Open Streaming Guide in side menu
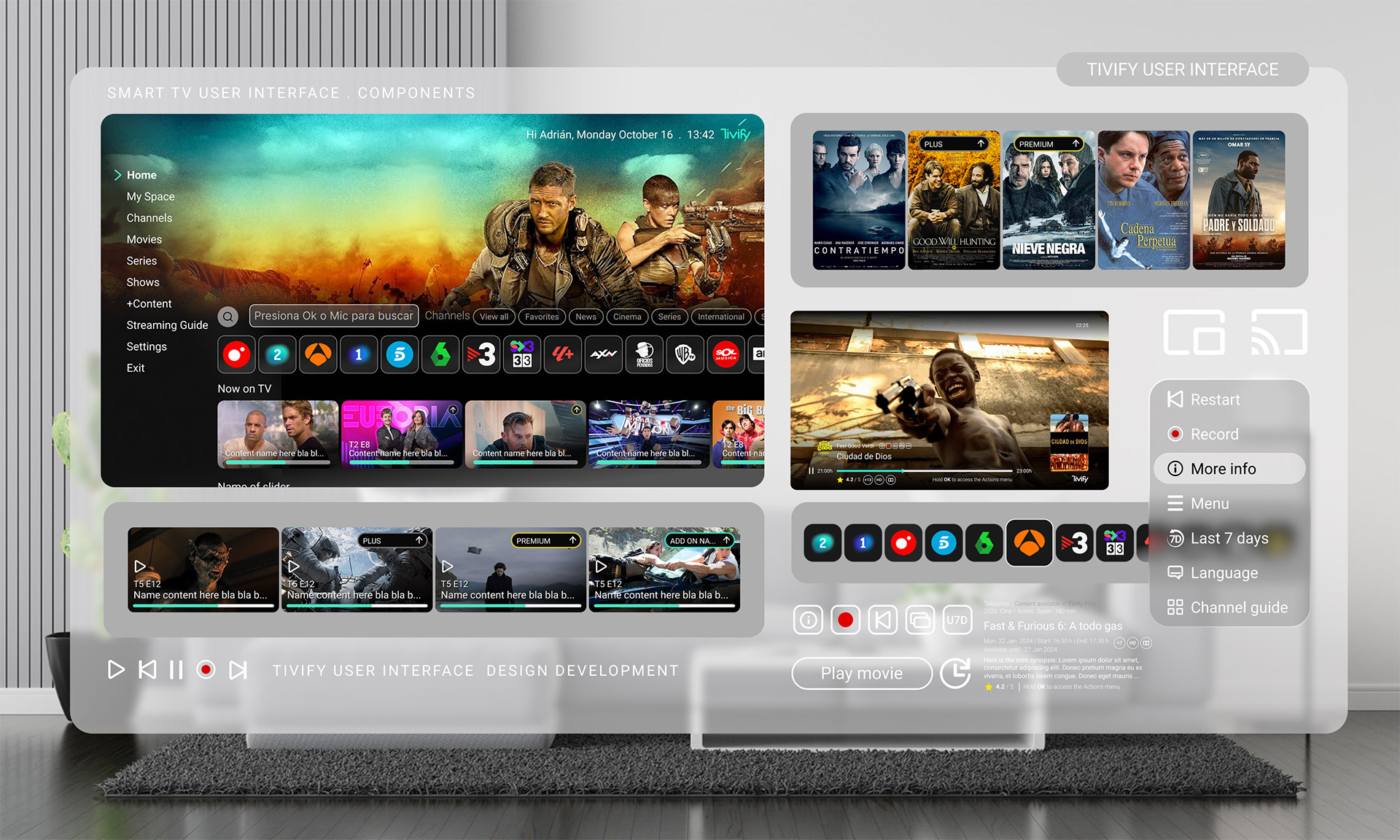1400x840 pixels. tap(167, 325)
